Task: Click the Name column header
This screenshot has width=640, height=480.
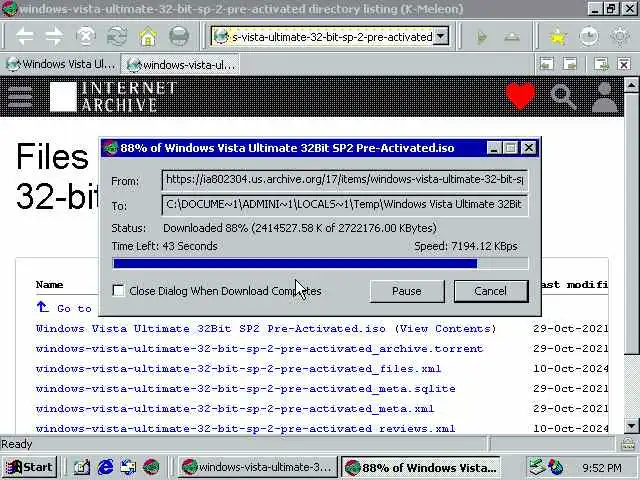Action: [x=49, y=284]
